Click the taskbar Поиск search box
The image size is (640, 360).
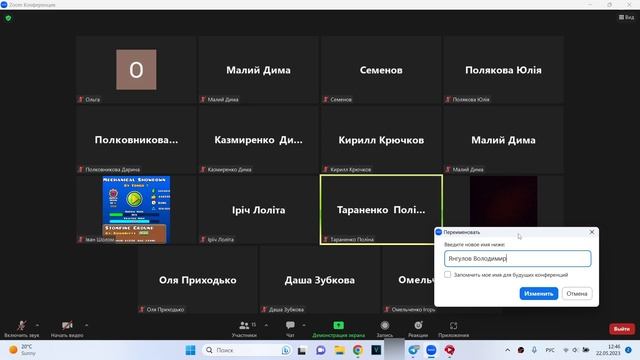pos(247,350)
